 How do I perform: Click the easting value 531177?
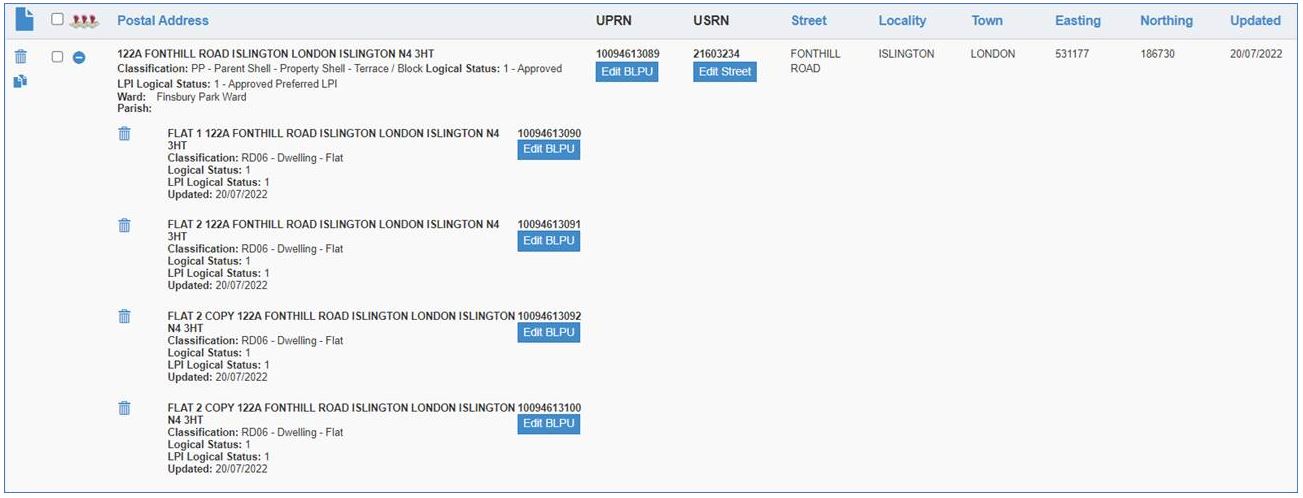coord(1071,54)
